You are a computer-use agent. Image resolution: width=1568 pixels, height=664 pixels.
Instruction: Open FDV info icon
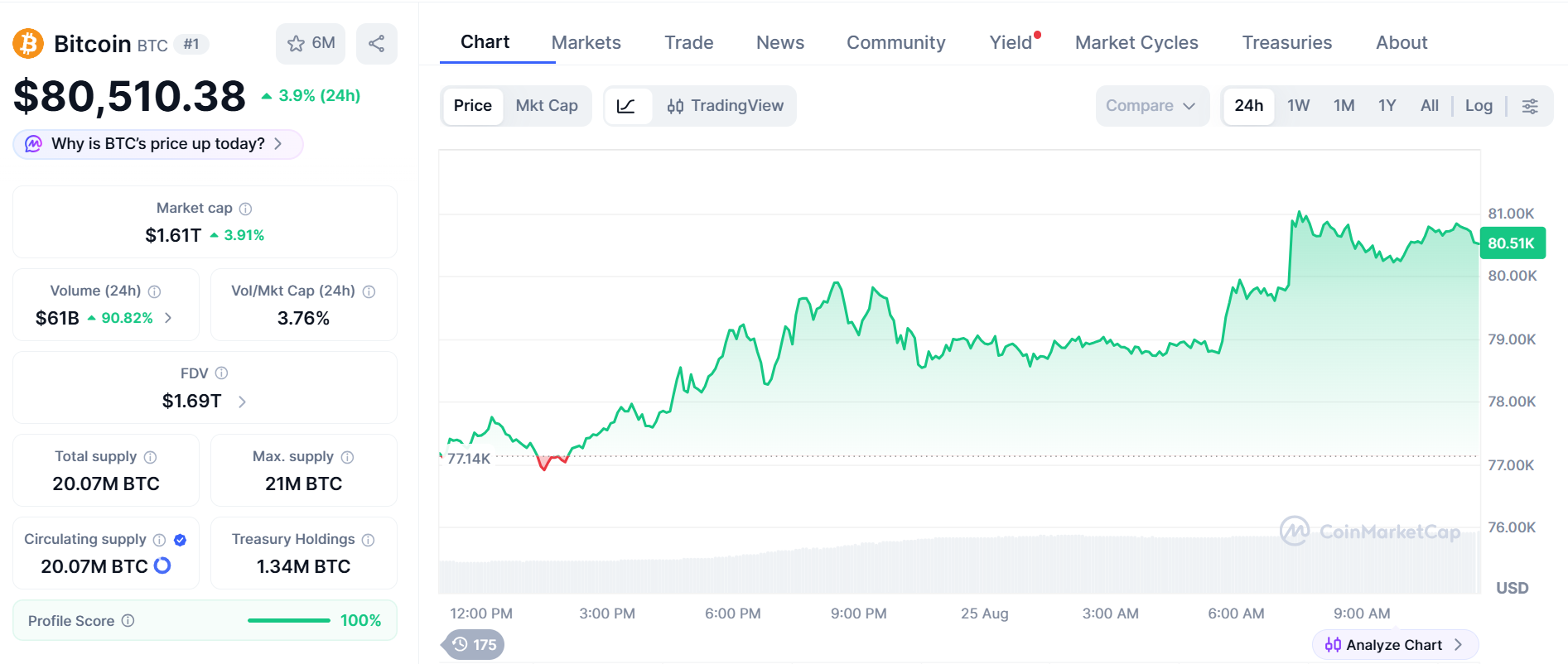tap(221, 373)
